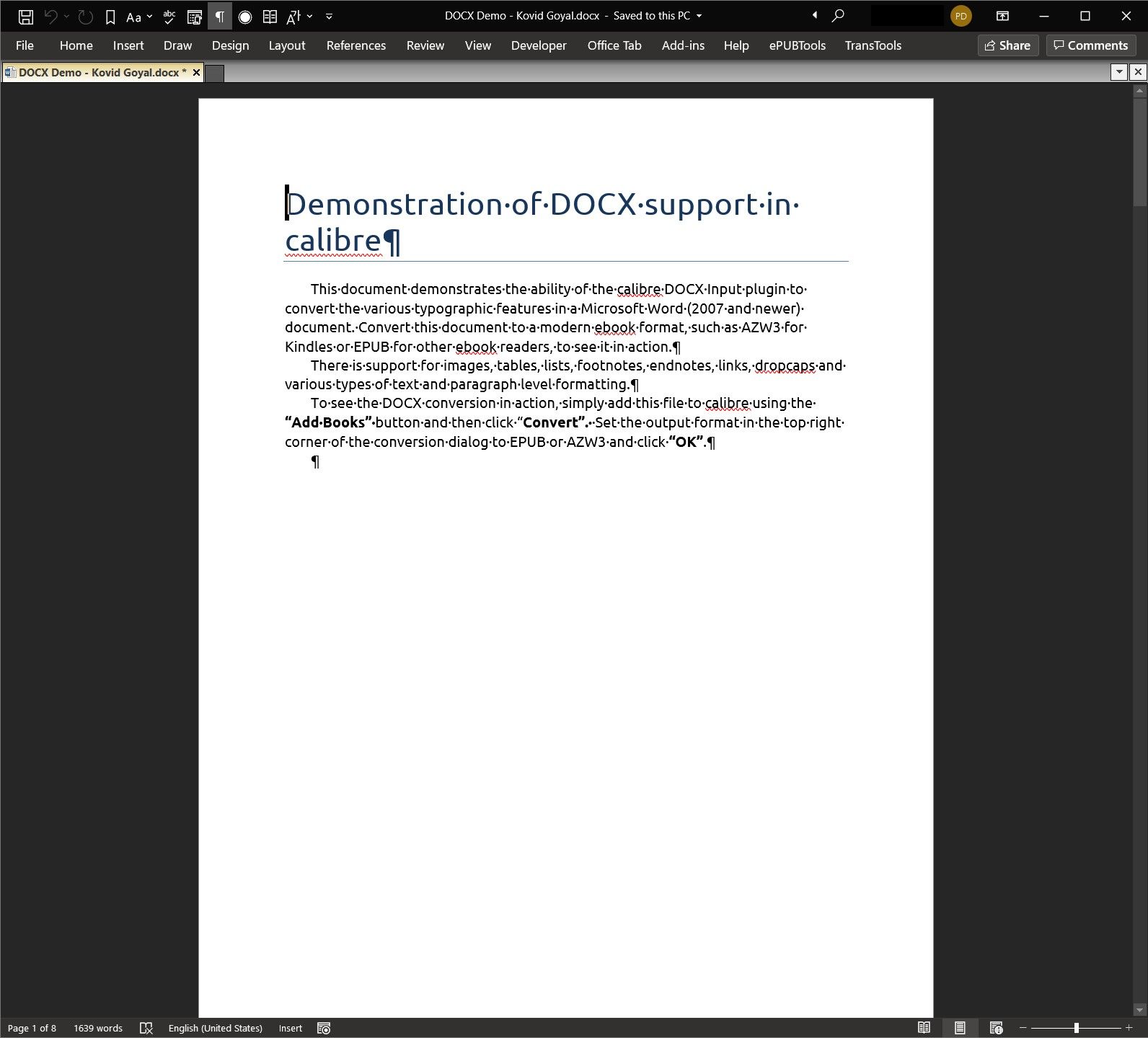Open the ePUBTools ribbon tab
1148x1038 pixels.
pyautogui.click(x=798, y=45)
